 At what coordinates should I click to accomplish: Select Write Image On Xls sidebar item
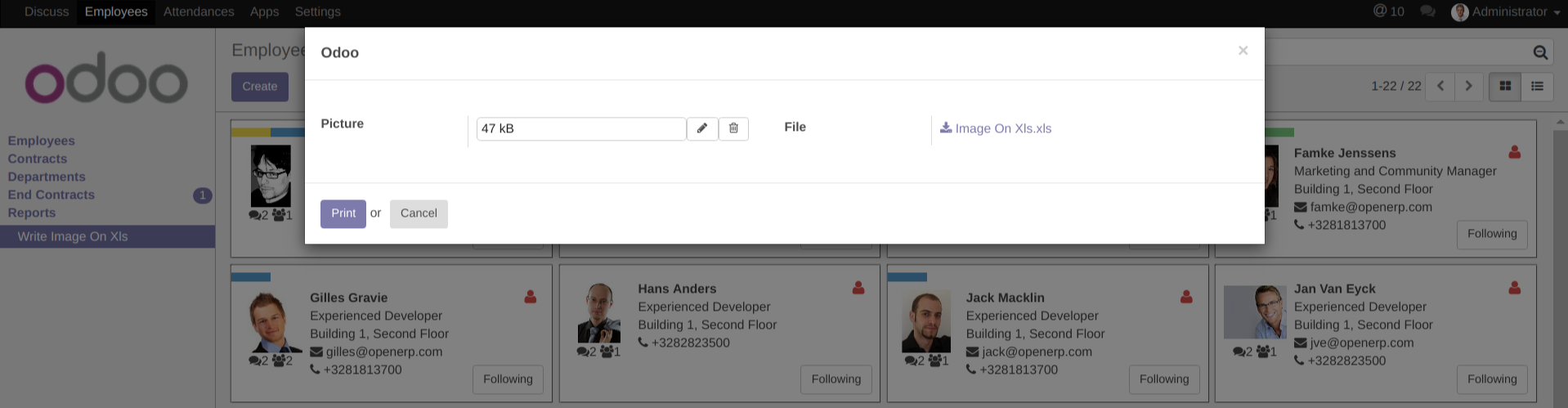click(73, 236)
